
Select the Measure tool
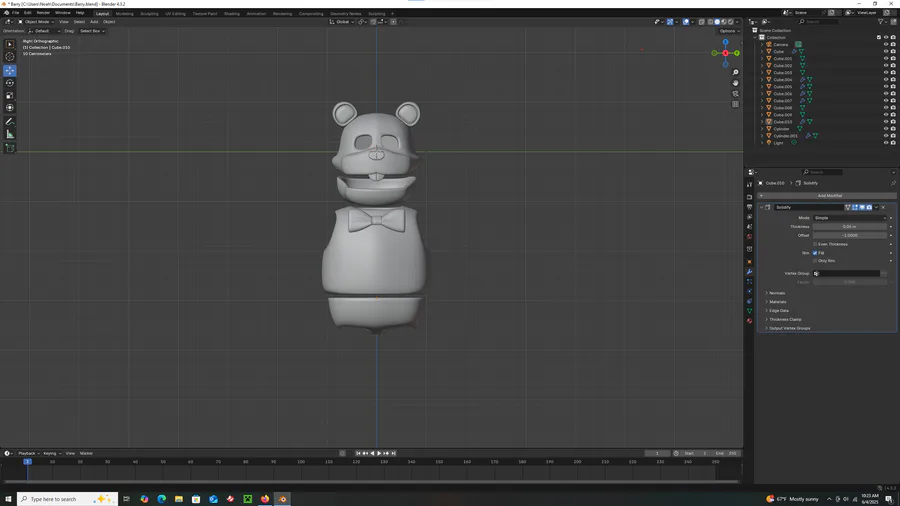[x=10, y=134]
